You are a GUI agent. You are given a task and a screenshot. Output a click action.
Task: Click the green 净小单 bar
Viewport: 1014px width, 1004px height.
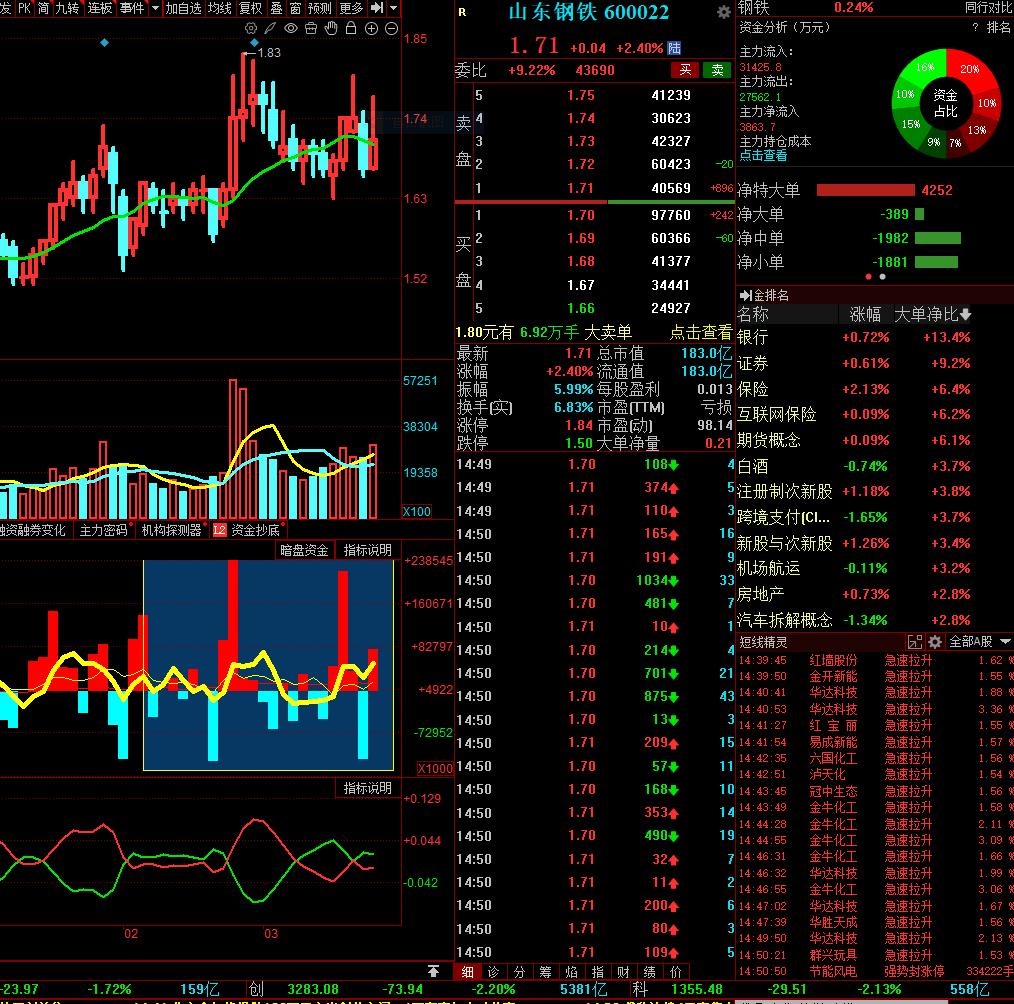click(x=936, y=262)
